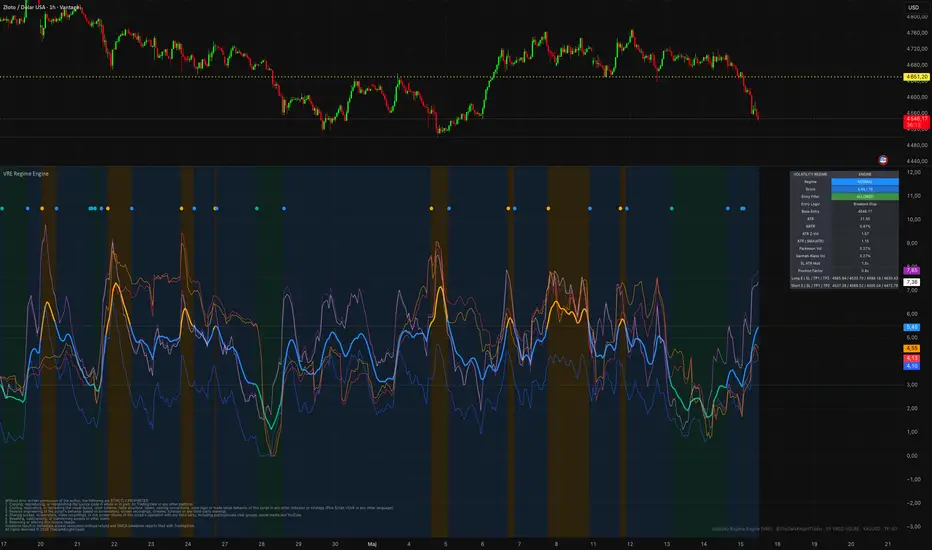Click the Long E / SL / TP1 / TP2 row
This screenshot has height=550, width=932.
[x=844, y=278]
